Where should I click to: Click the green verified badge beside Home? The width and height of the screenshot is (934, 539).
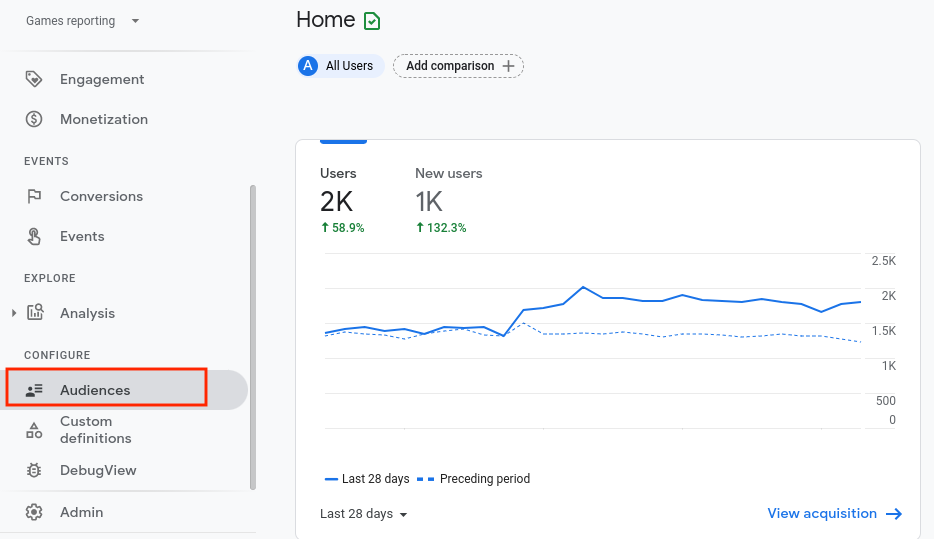372,21
